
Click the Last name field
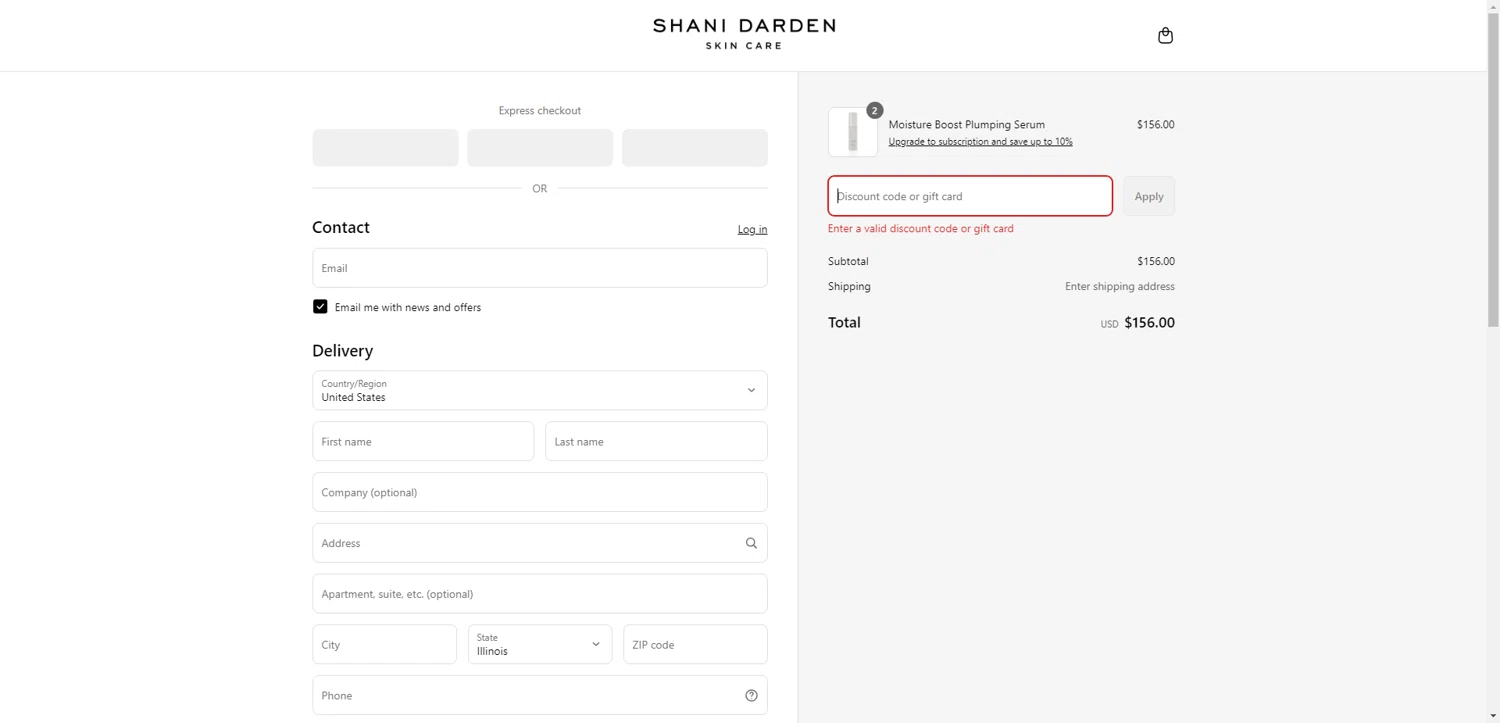click(656, 441)
